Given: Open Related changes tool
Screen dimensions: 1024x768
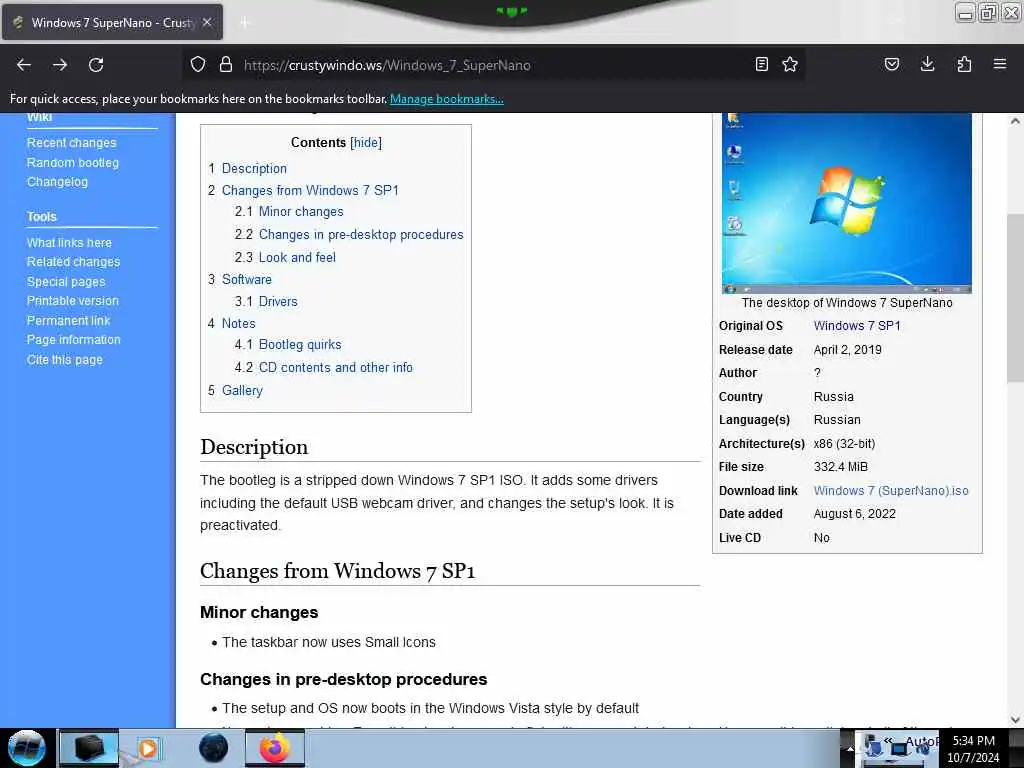Looking at the screenshot, I should (73, 262).
